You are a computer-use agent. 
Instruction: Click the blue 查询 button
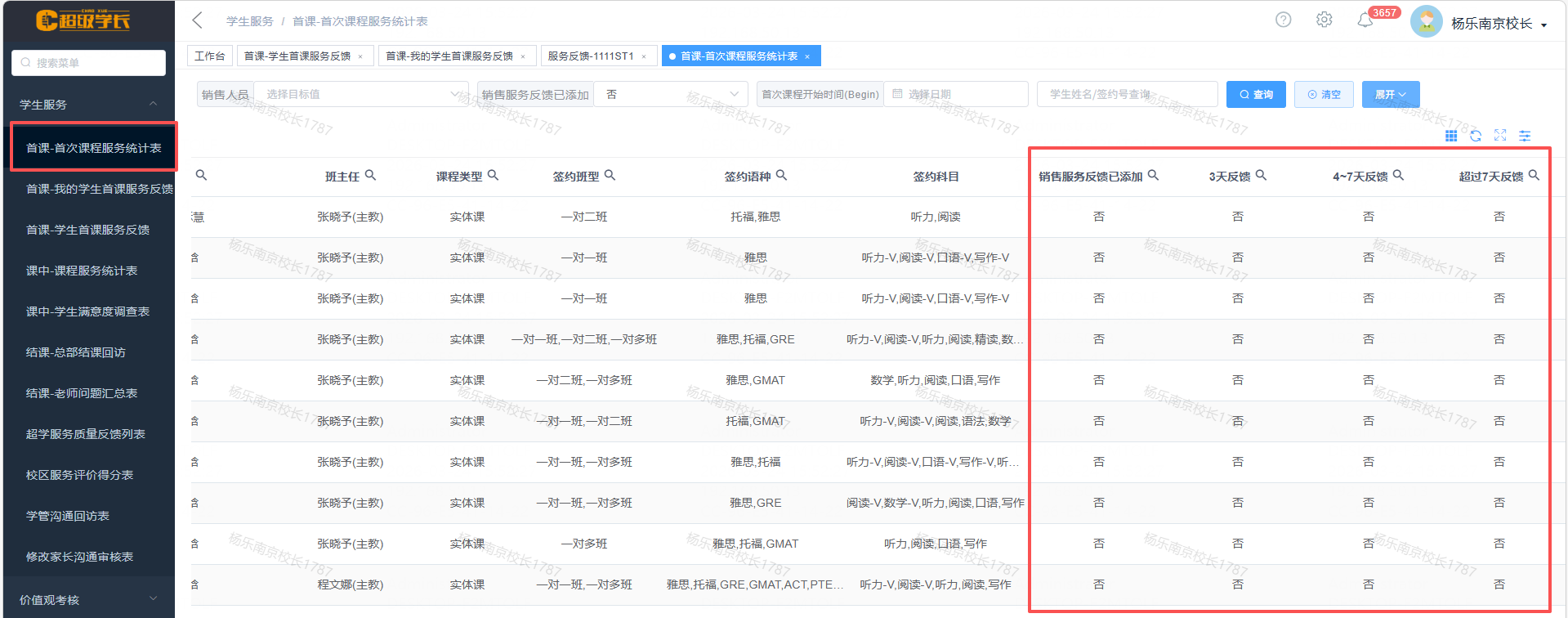[1256, 95]
